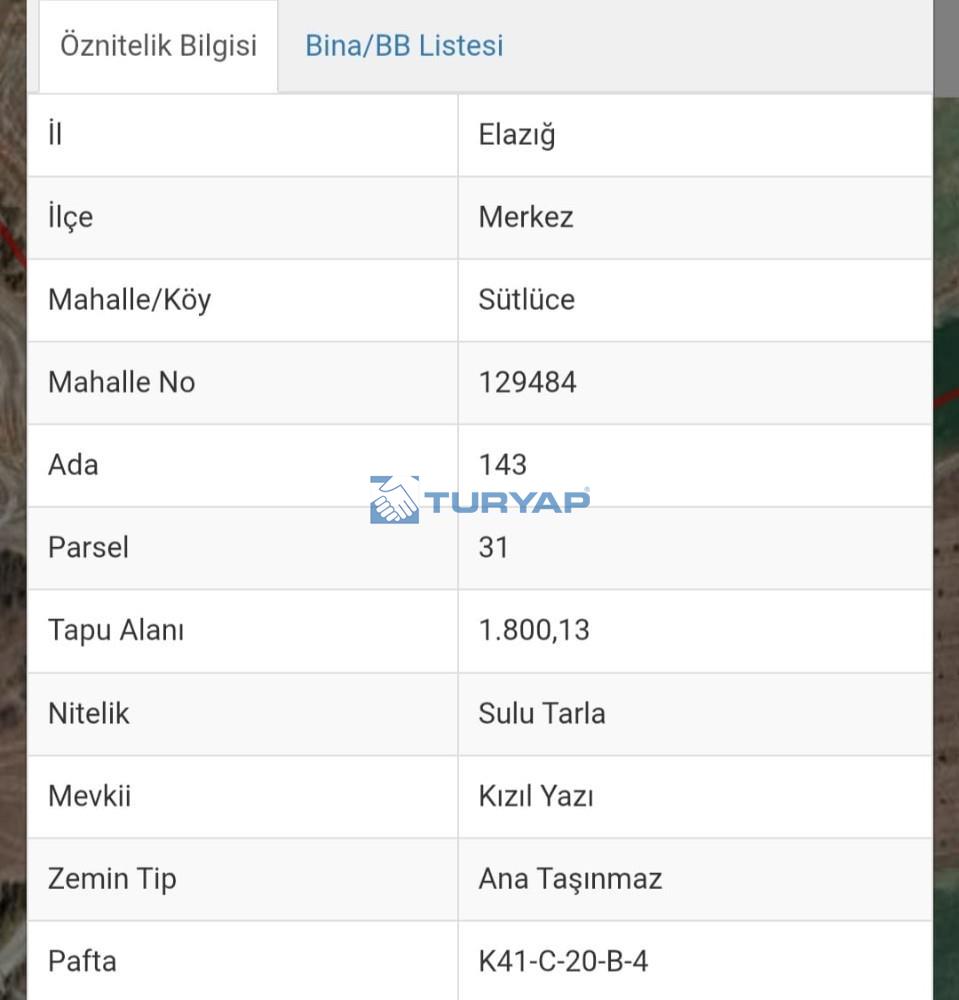Select the Elazığ province value
The height and width of the screenshot is (1000, 959).
(517, 135)
